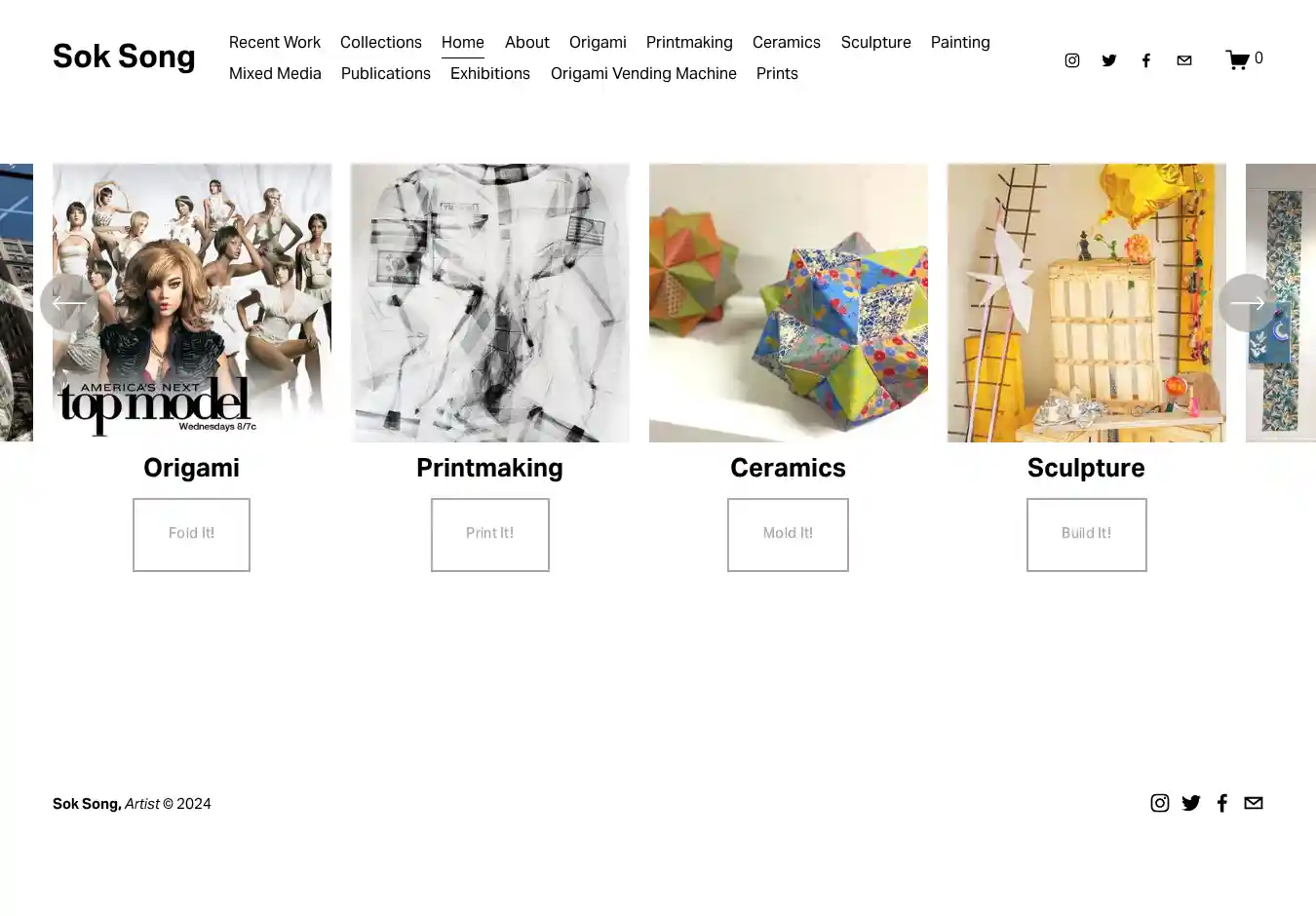
Task: Go to previous carousel slide
Action: (68, 303)
